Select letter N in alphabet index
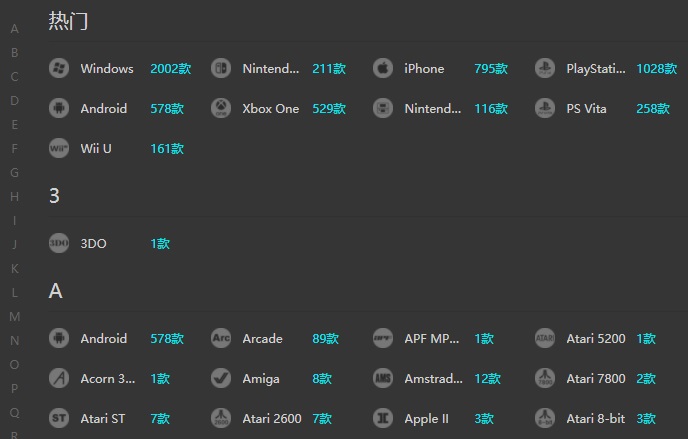Viewport: 688px width, 439px height. coord(14,340)
